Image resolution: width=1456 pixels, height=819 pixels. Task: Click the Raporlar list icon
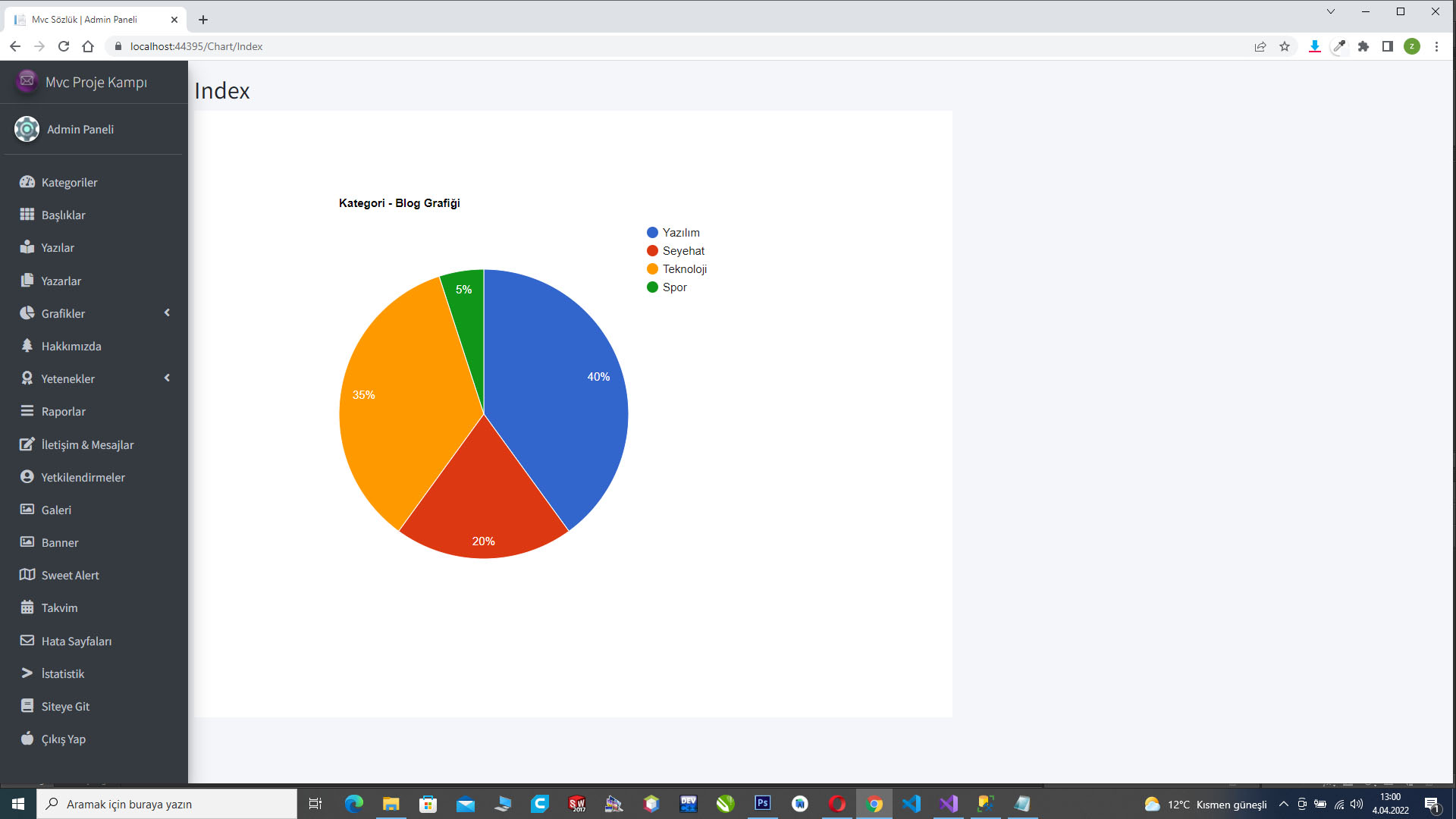(x=27, y=411)
